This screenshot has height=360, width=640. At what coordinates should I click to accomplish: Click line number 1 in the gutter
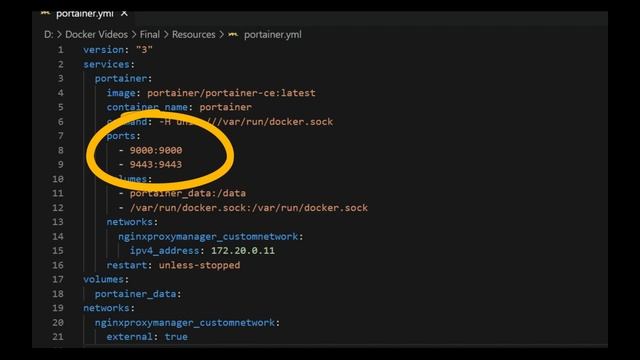pyautogui.click(x=60, y=50)
